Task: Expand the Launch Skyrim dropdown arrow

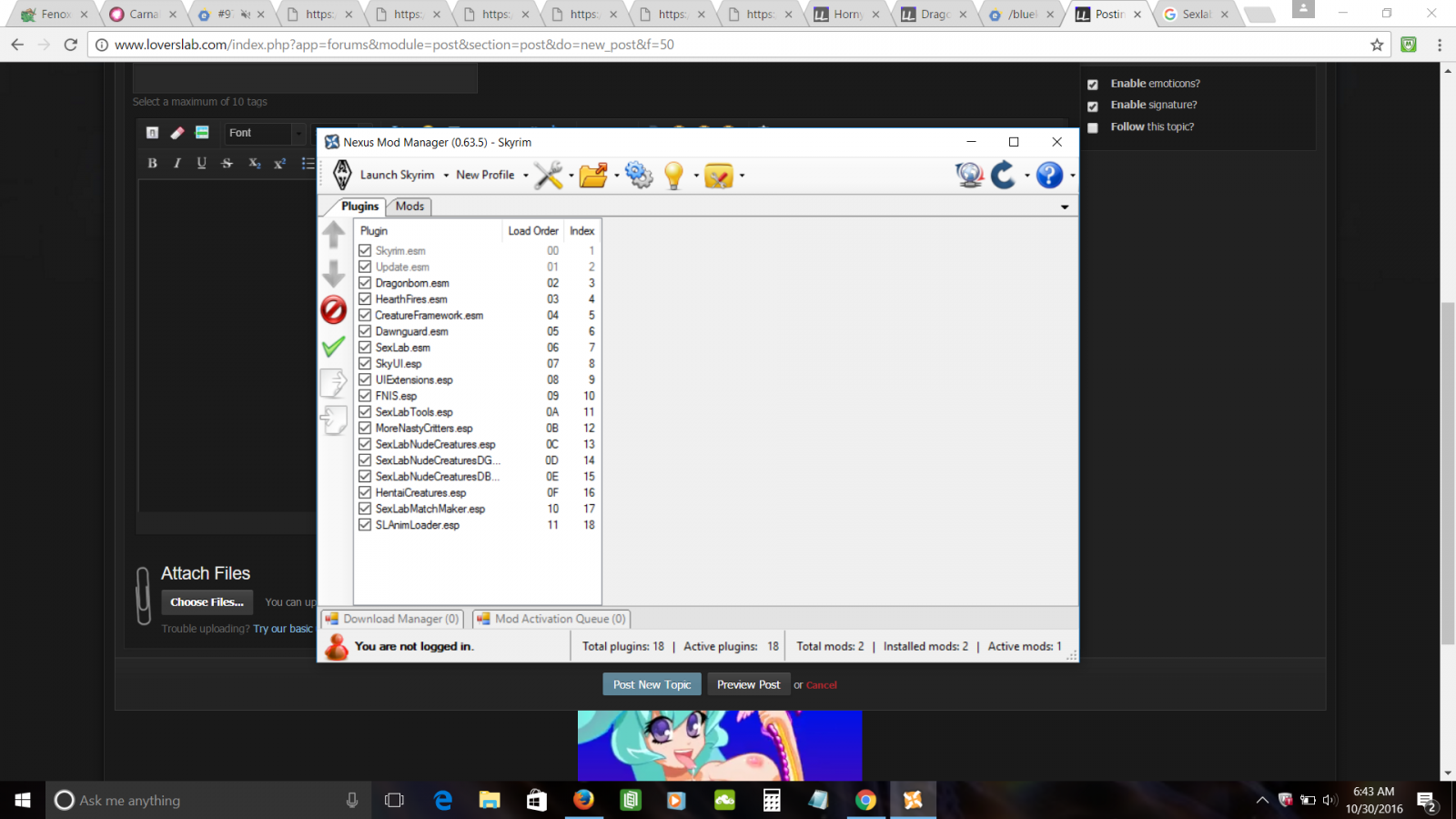Action: coord(446,176)
